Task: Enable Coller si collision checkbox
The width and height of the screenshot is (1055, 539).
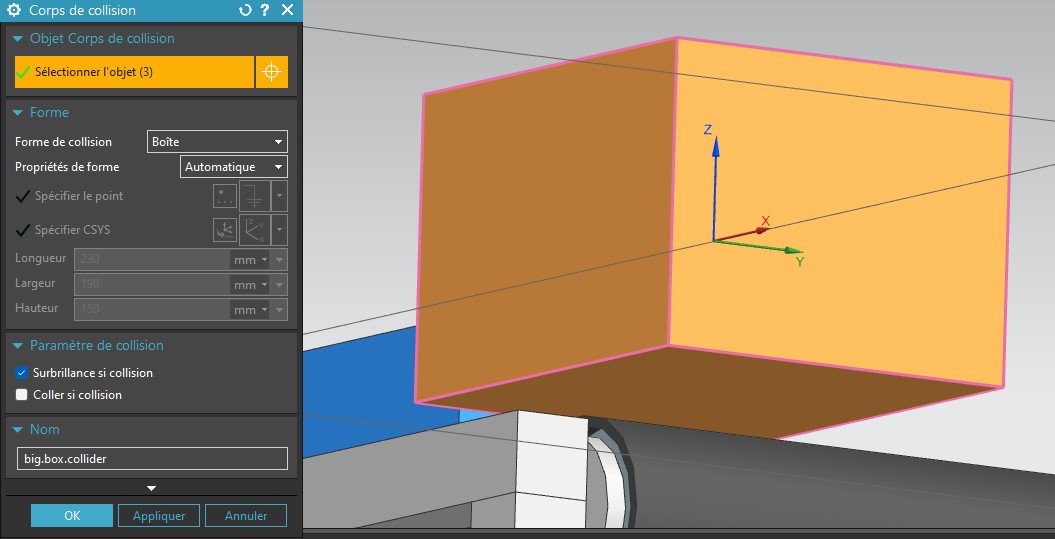Action: coord(22,395)
